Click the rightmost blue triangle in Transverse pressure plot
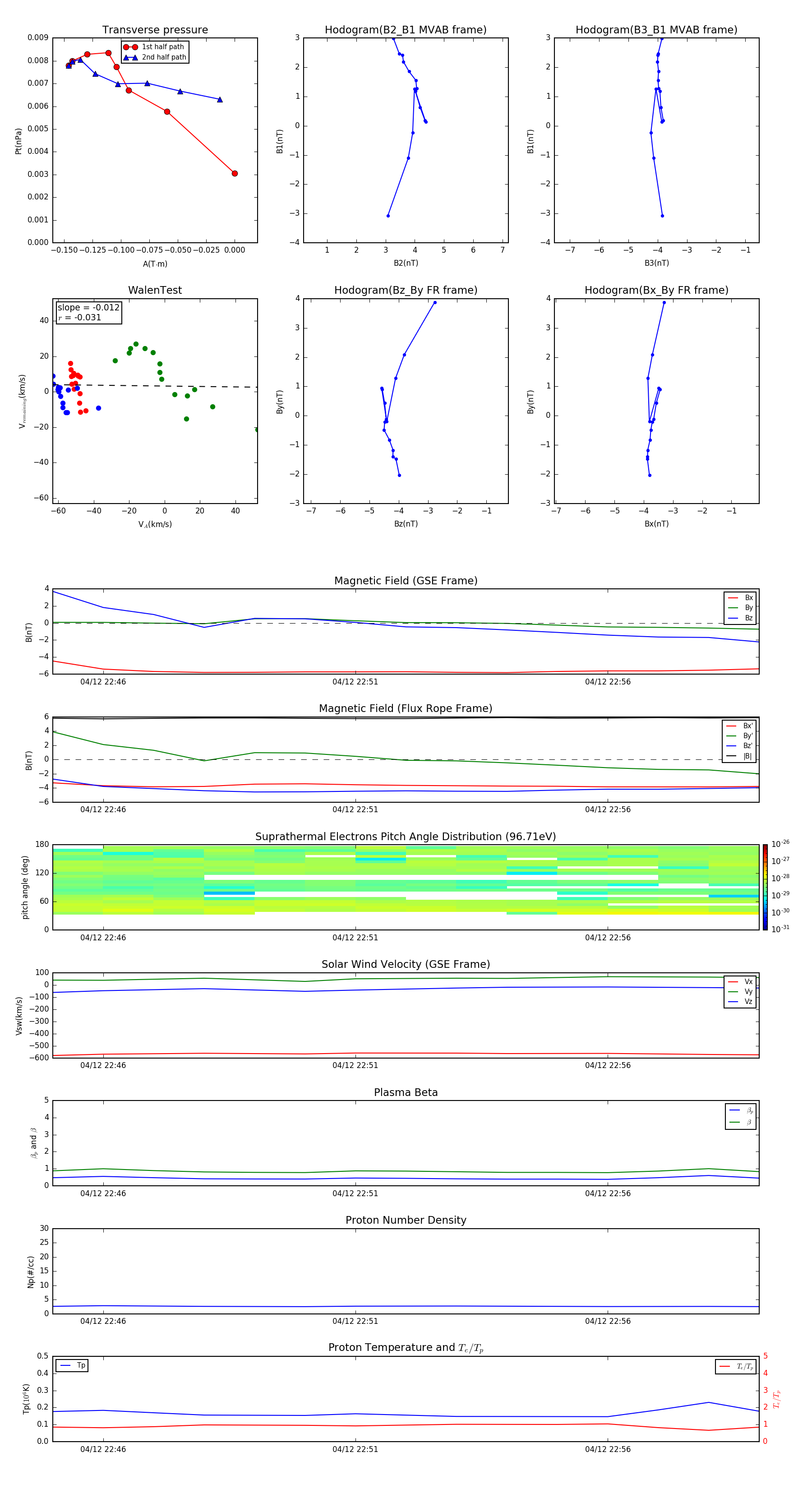The height and width of the screenshot is (1489, 812). pos(220,100)
